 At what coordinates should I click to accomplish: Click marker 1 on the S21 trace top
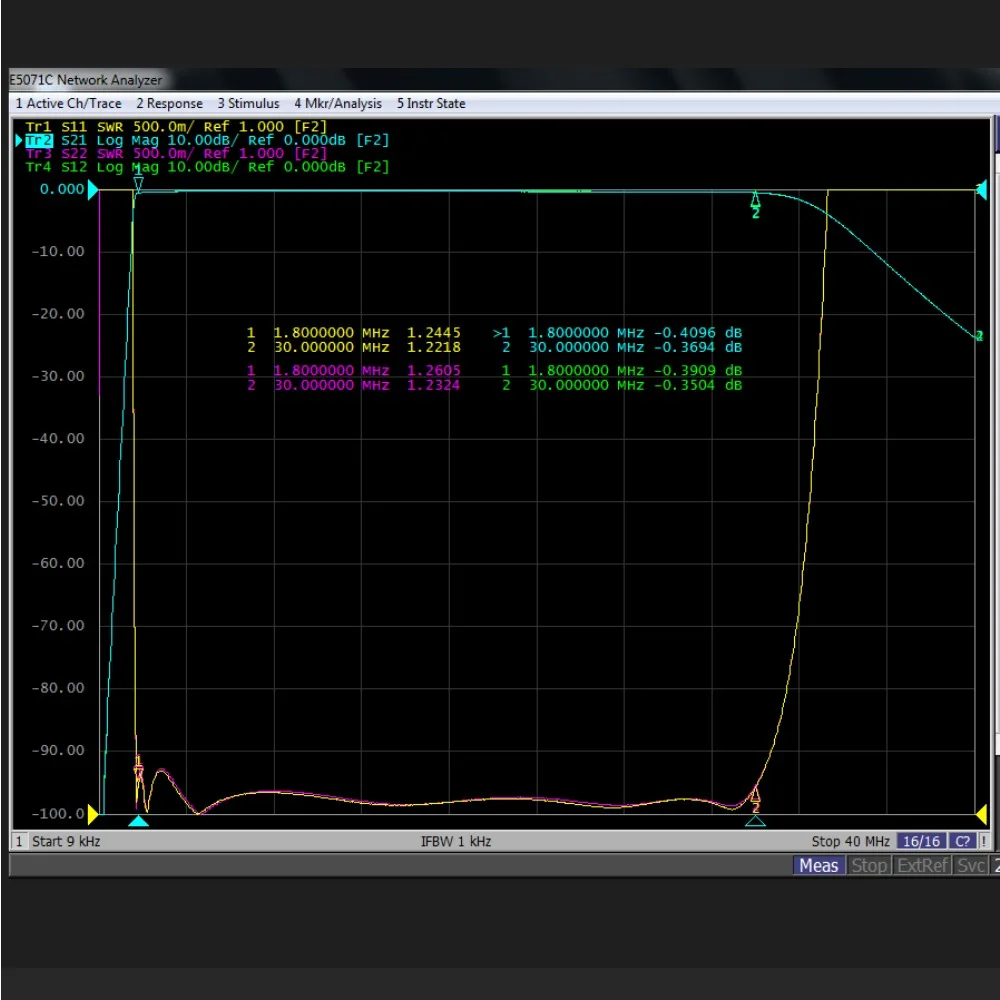138,182
